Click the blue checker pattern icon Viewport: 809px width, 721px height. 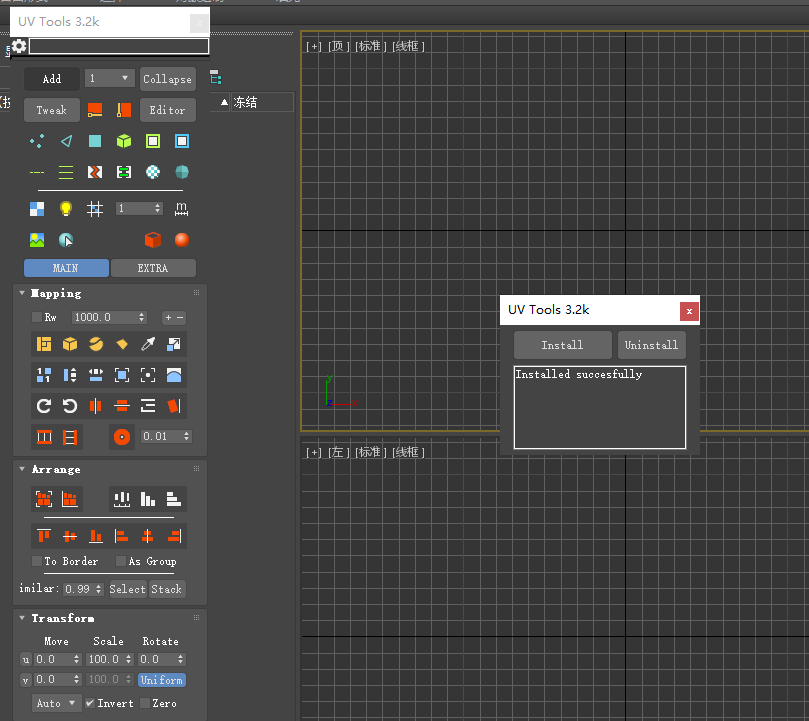click(x=37, y=209)
